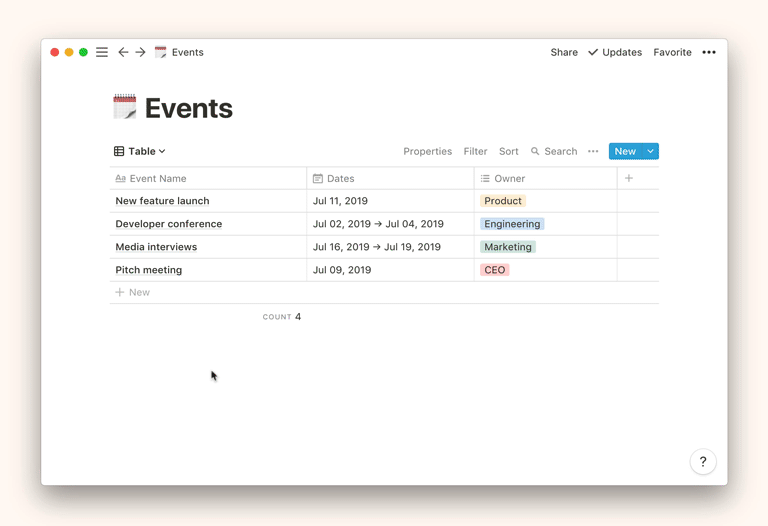Screen dimensions: 768x526
Task: Click the Sort option
Action: pos(508,152)
